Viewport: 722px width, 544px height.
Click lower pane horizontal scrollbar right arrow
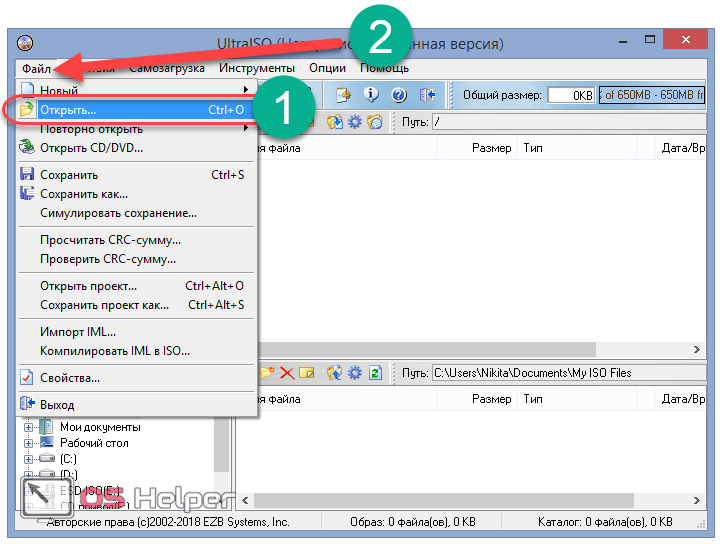pos(697,500)
